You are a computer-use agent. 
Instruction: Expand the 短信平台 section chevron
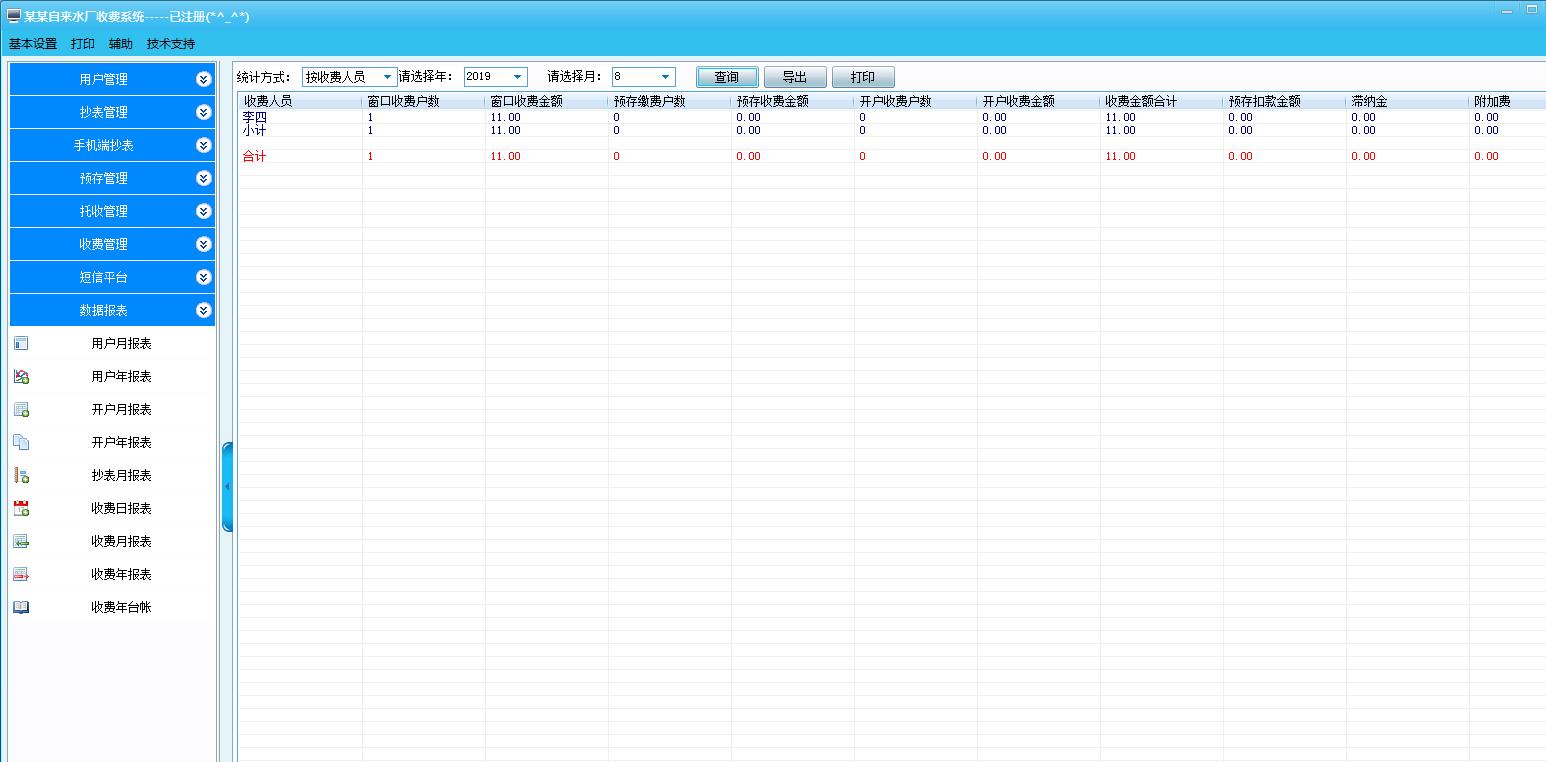(204, 277)
